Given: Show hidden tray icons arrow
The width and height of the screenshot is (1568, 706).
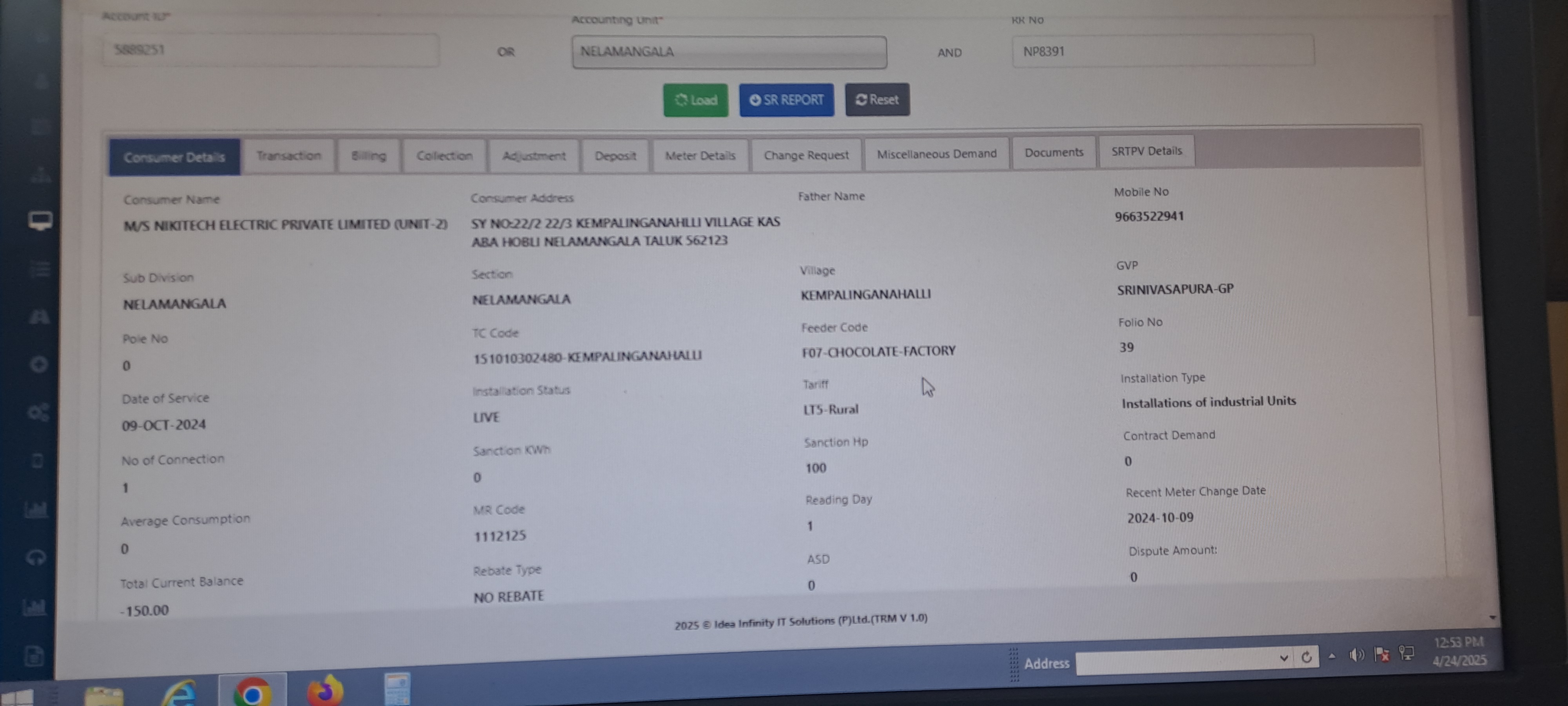Looking at the screenshot, I should click(1332, 656).
